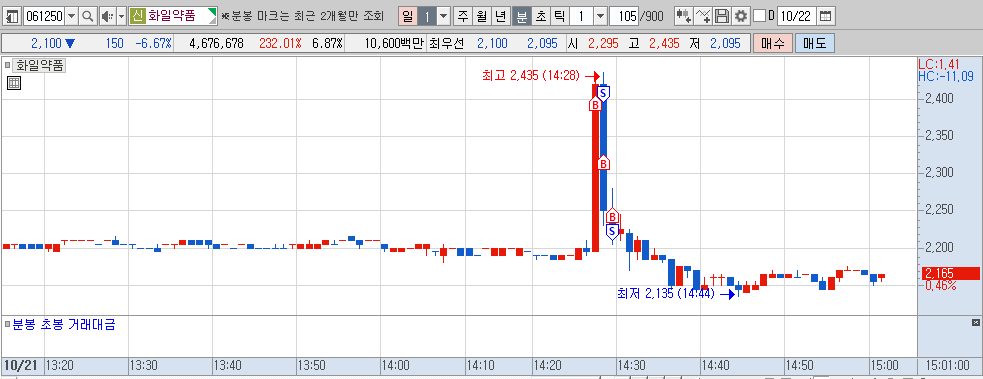Open the minute interval dropdown next to 틱
This screenshot has width=983, height=379.
coord(600,16)
